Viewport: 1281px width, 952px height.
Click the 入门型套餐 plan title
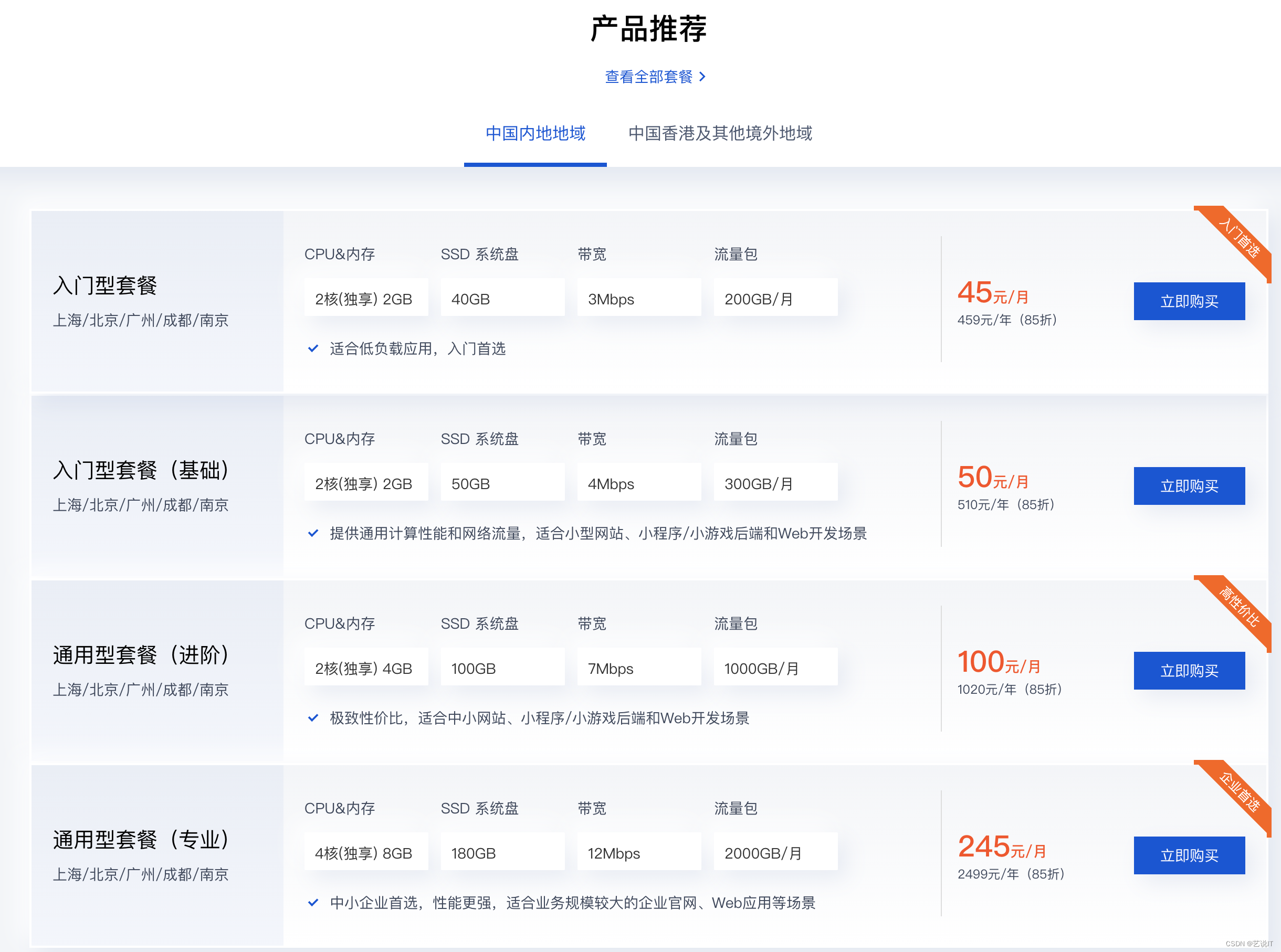[x=105, y=286]
